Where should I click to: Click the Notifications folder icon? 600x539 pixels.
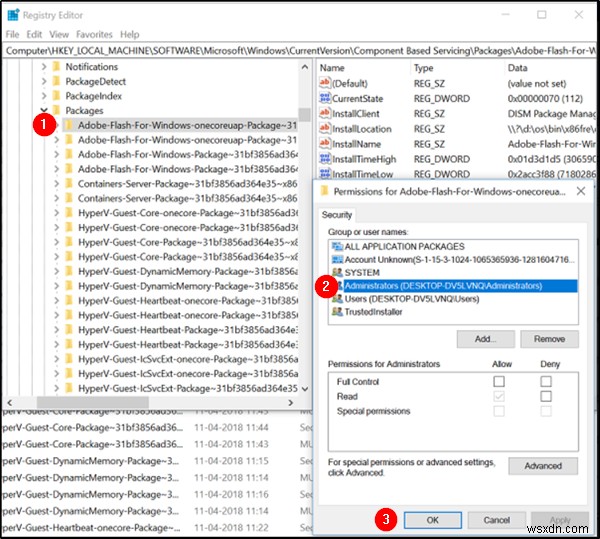tap(57, 67)
